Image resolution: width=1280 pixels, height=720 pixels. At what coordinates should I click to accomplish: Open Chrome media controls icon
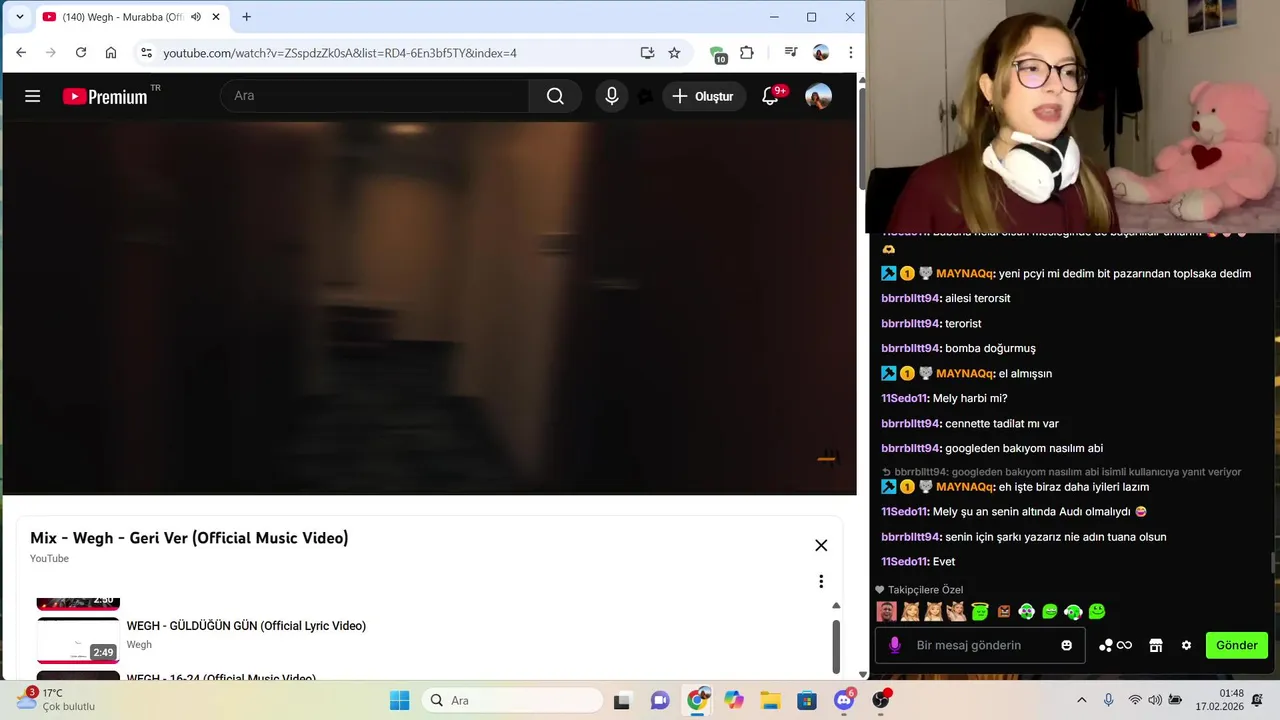tap(791, 53)
